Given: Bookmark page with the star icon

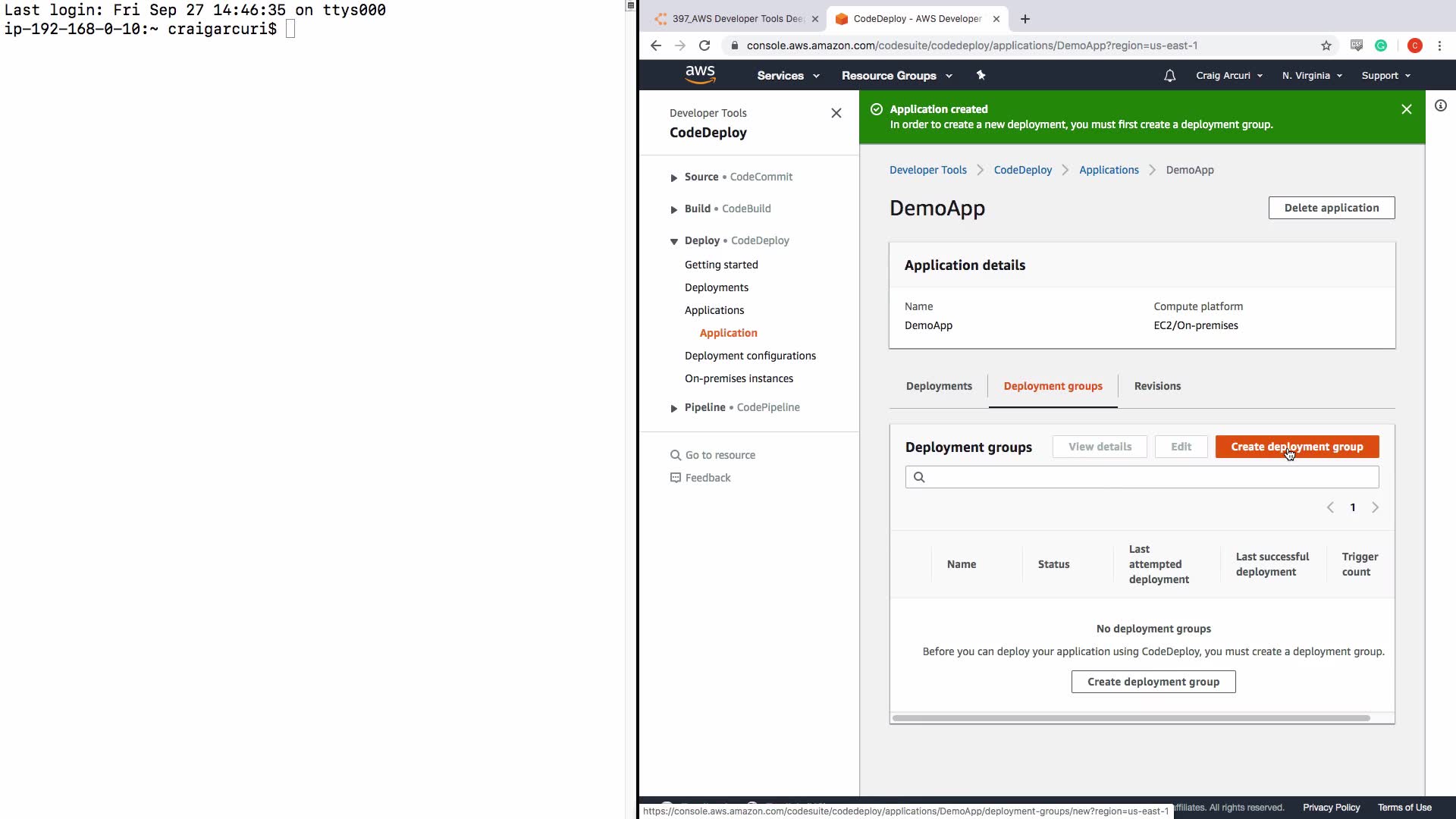Looking at the screenshot, I should [x=1326, y=45].
